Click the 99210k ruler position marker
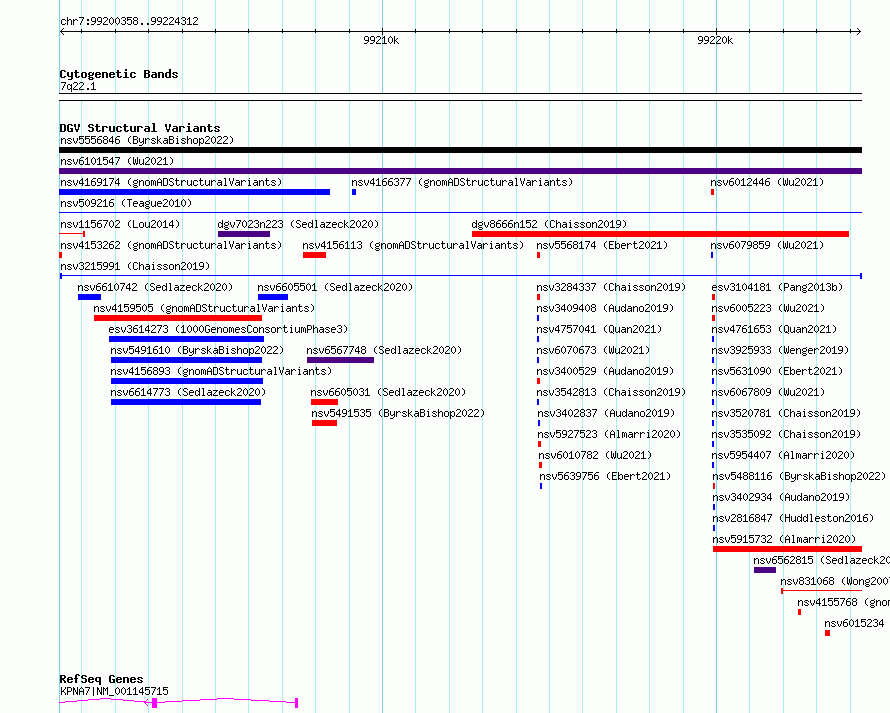The height and width of the screenshot is (713, 890). [381, 40]
